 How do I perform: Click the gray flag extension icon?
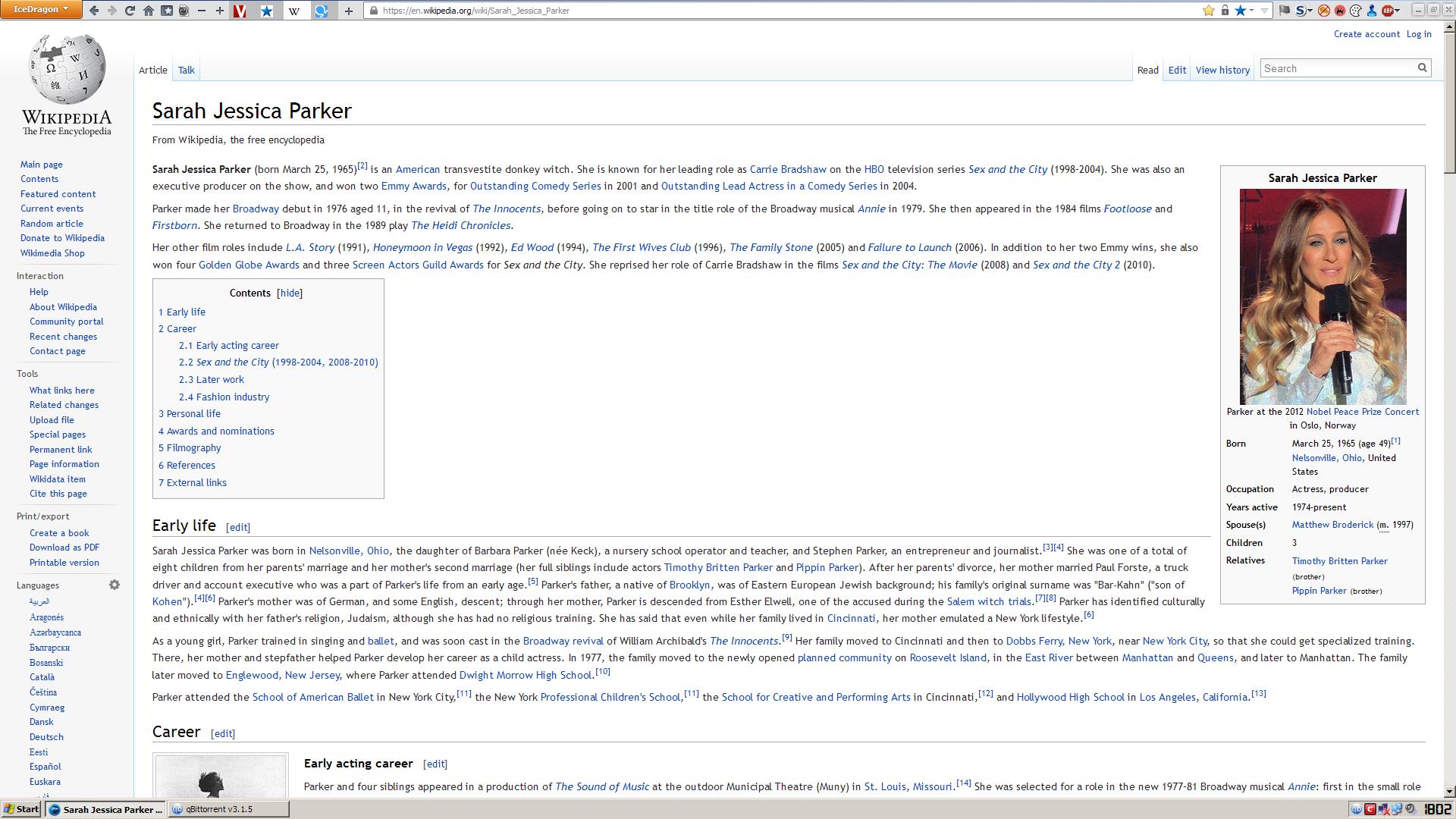pyautogui.click(x=1285, y=10)
